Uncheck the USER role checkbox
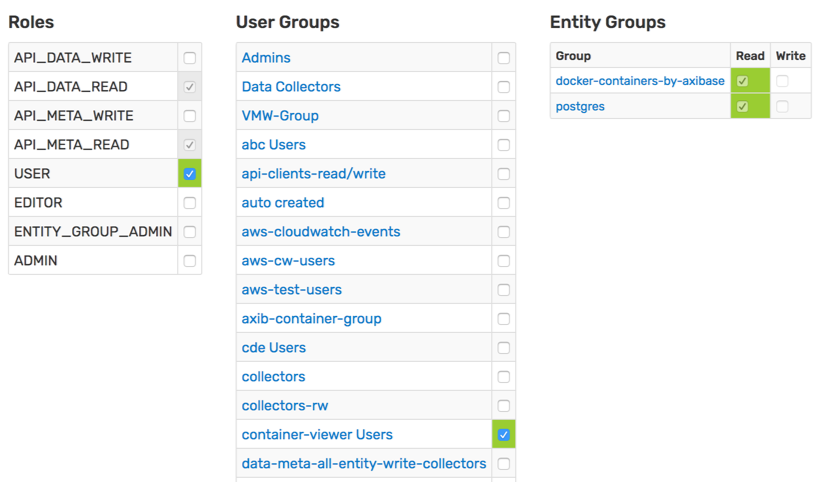 pyautogui.click(x=190, y=174)
